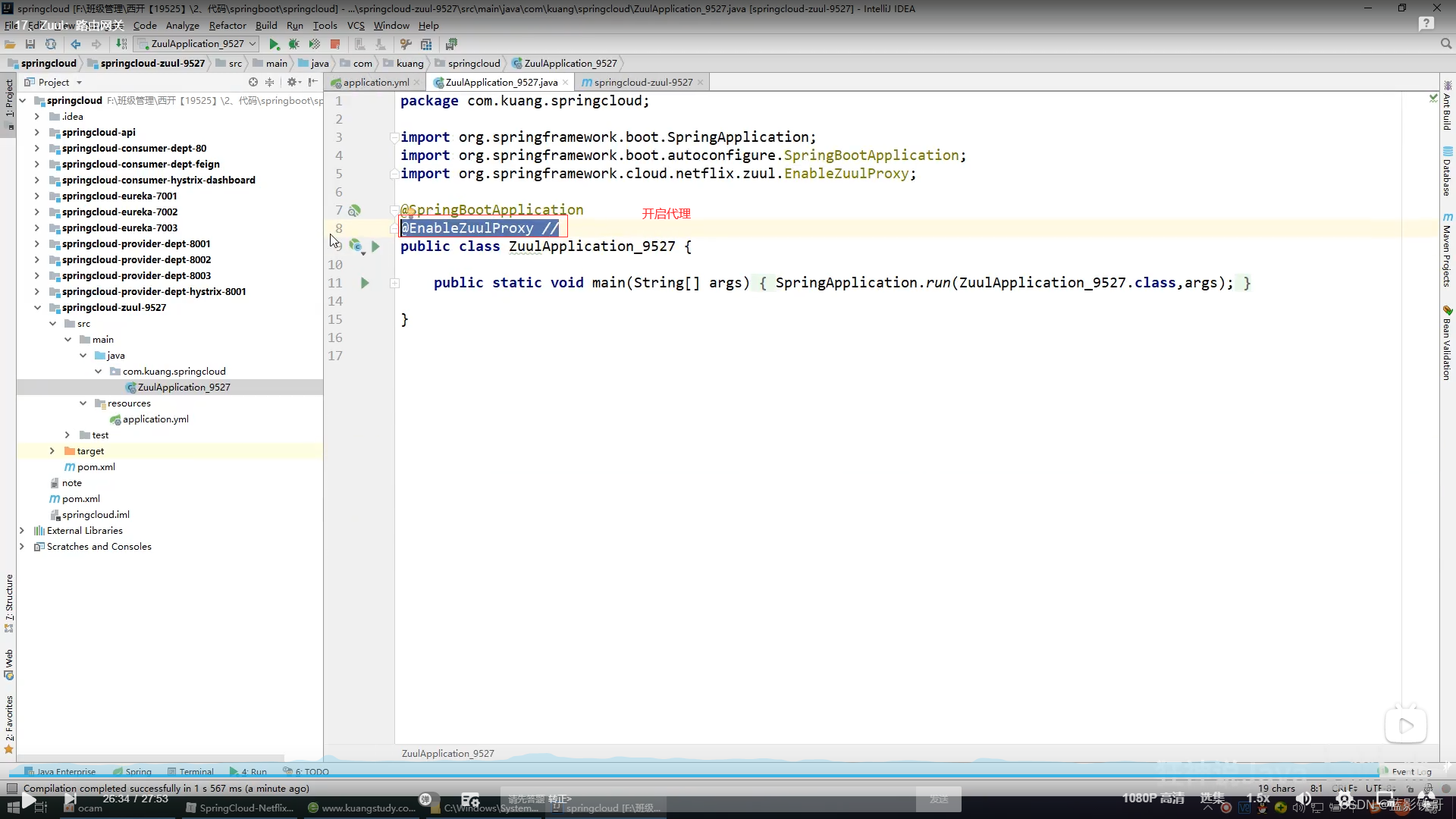Open the Spring tool window
Screen dimensions: 1456x819
pyautogui.click(x=132, y=771)
